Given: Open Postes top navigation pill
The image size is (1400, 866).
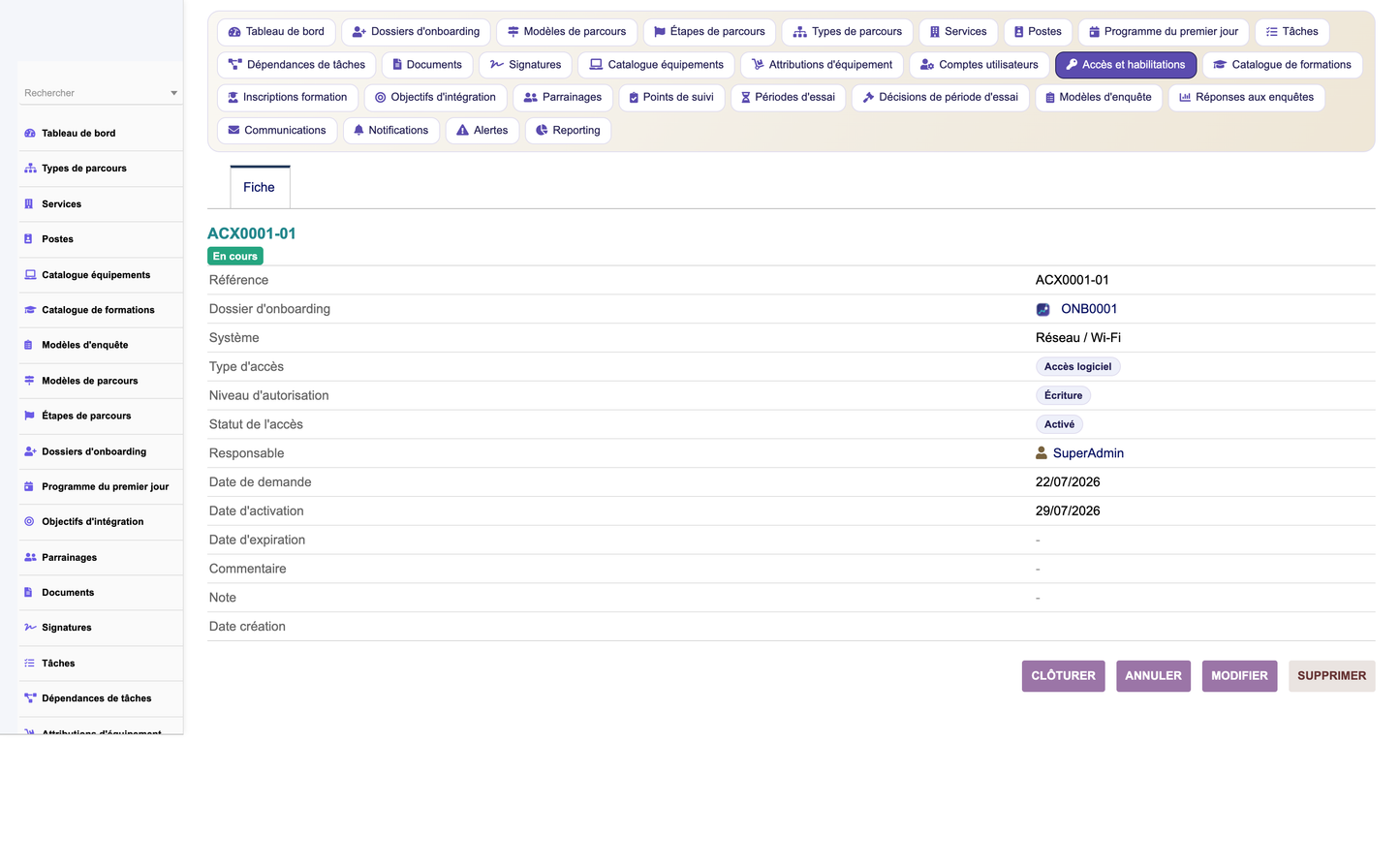Looking at the screenshot, I should 1038,32.
